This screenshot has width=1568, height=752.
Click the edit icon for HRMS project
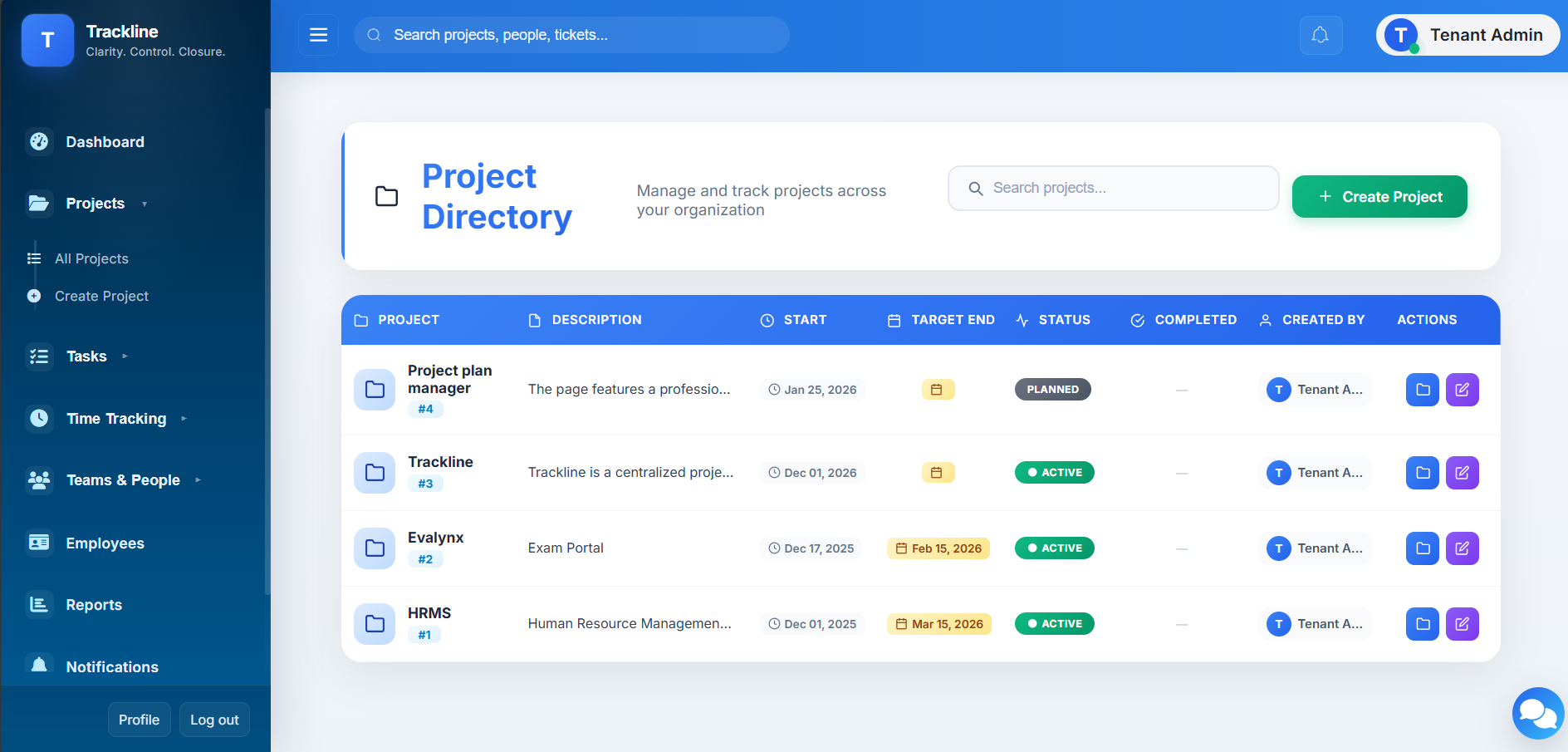click(x=1462, y=624)
